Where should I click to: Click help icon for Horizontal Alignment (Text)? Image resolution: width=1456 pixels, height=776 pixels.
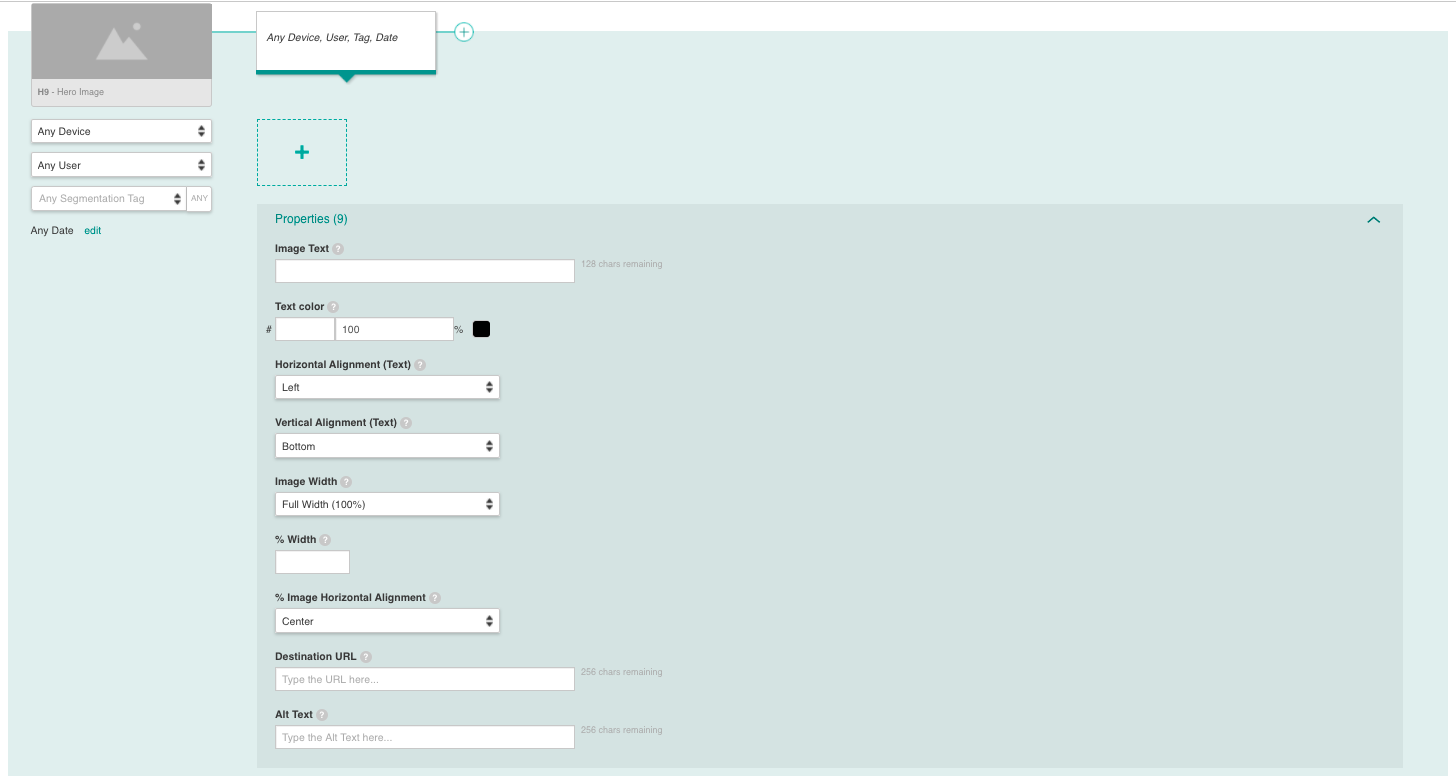[420, 365]
